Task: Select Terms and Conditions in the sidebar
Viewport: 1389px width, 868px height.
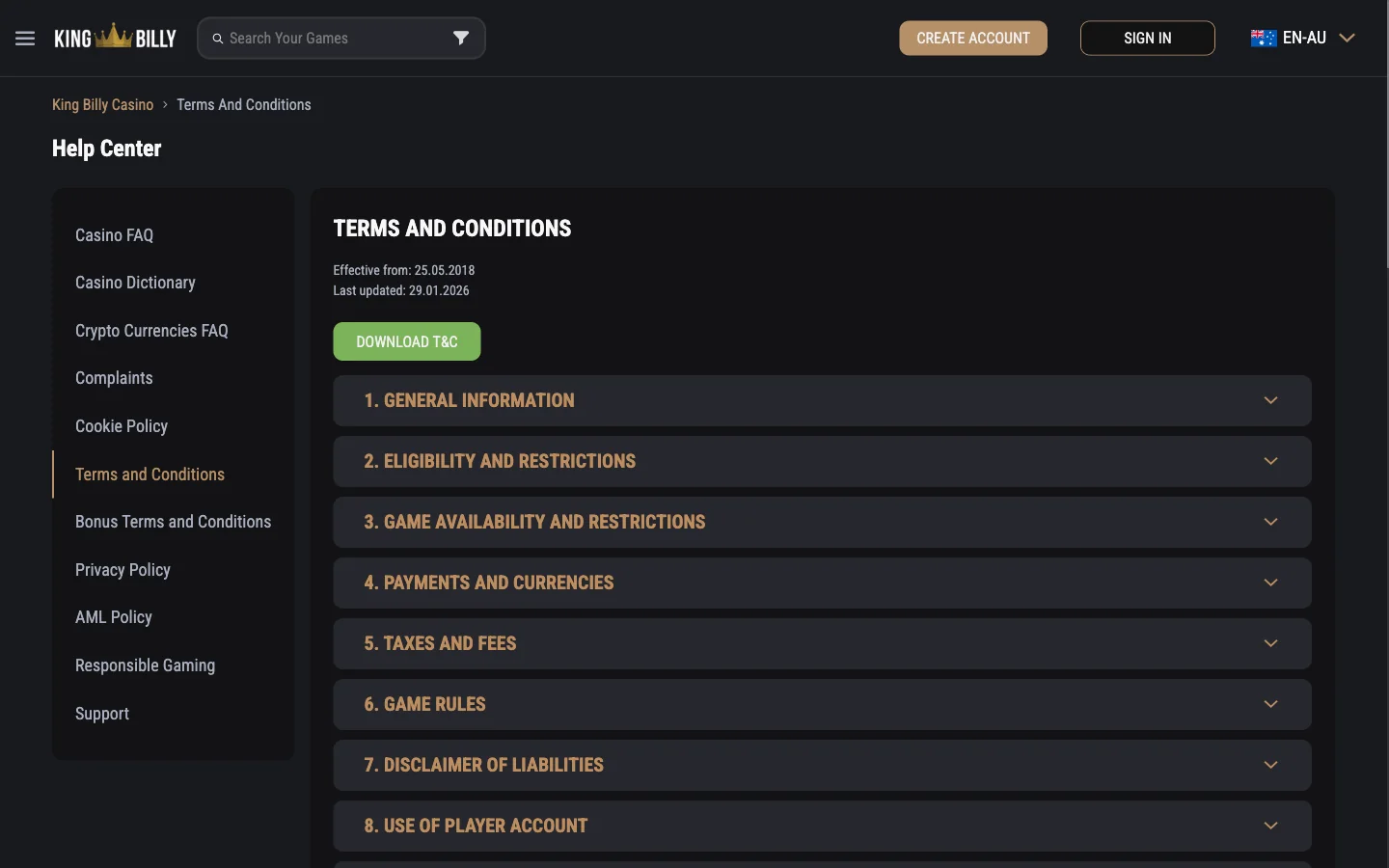Action: click(x=150, y=475)
